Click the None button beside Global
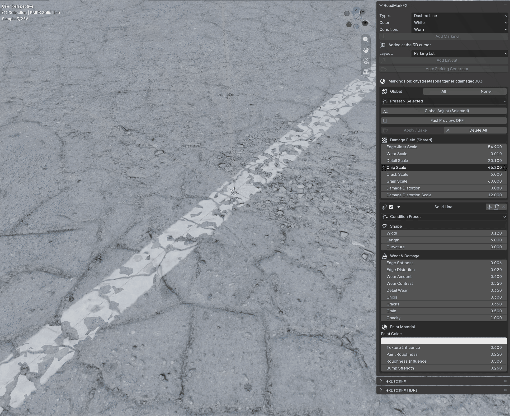The image size is (510, 416). point(486,91)
